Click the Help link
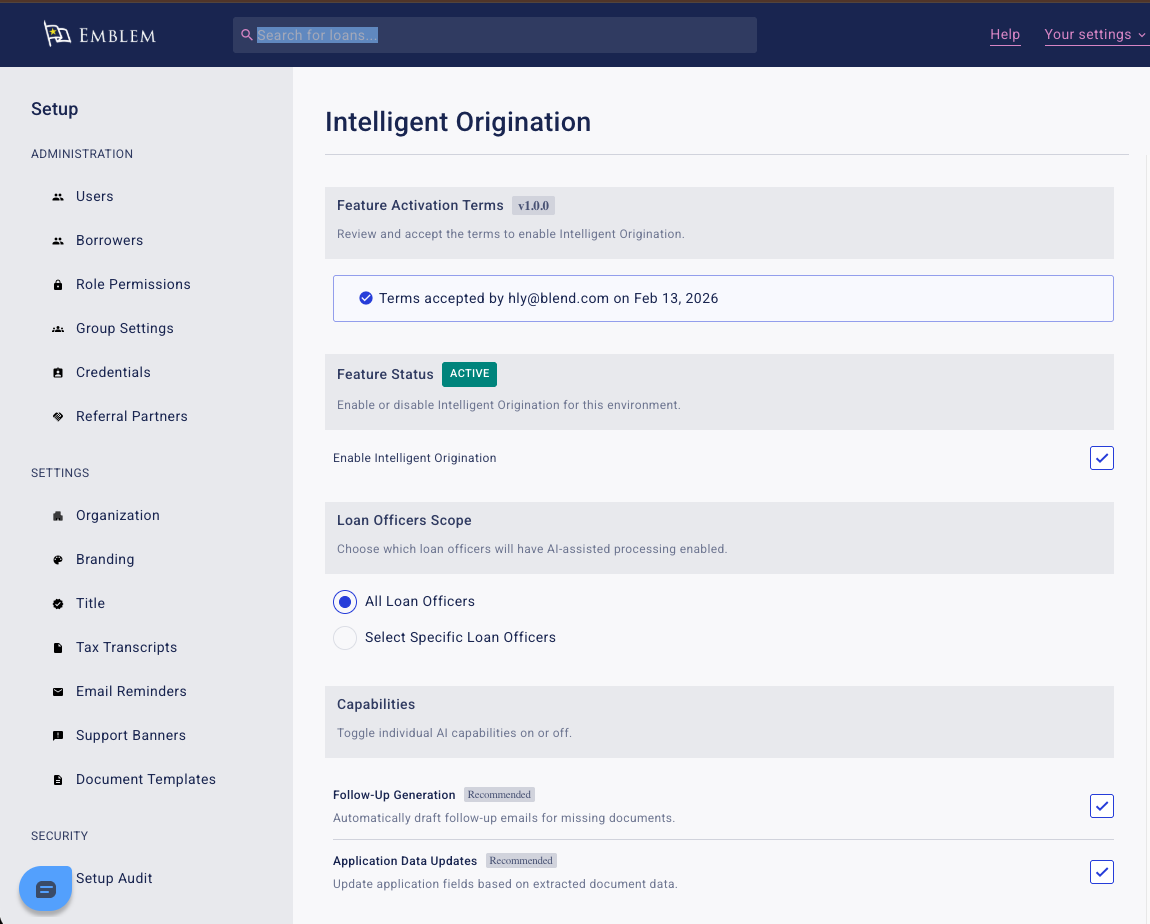Screen dimensions: 1150x924 pyautogui.click(x=1005, y=35)
